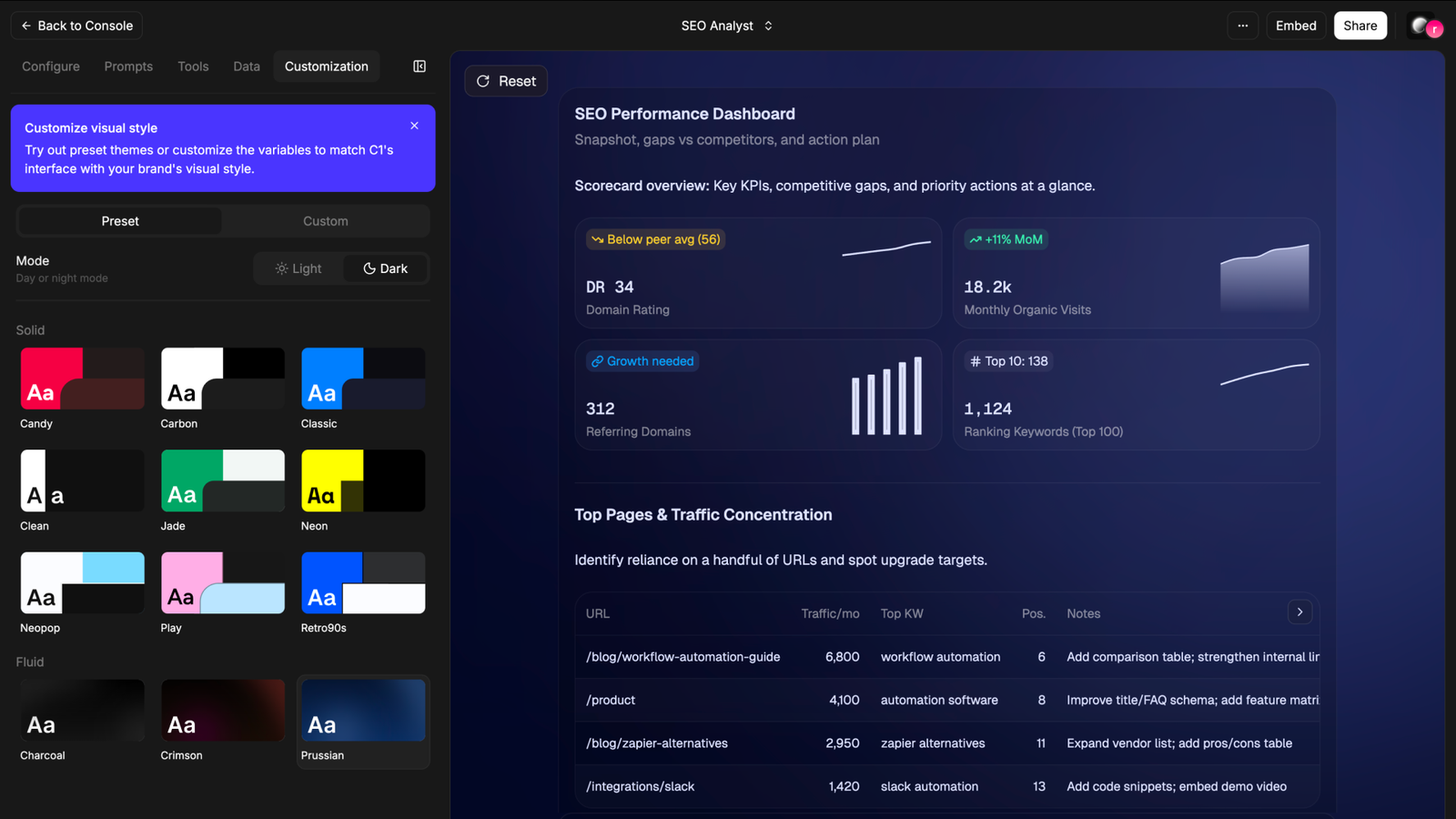Click the Top KW column header
The image size is (1456, 819).
(x=902, y=613)
